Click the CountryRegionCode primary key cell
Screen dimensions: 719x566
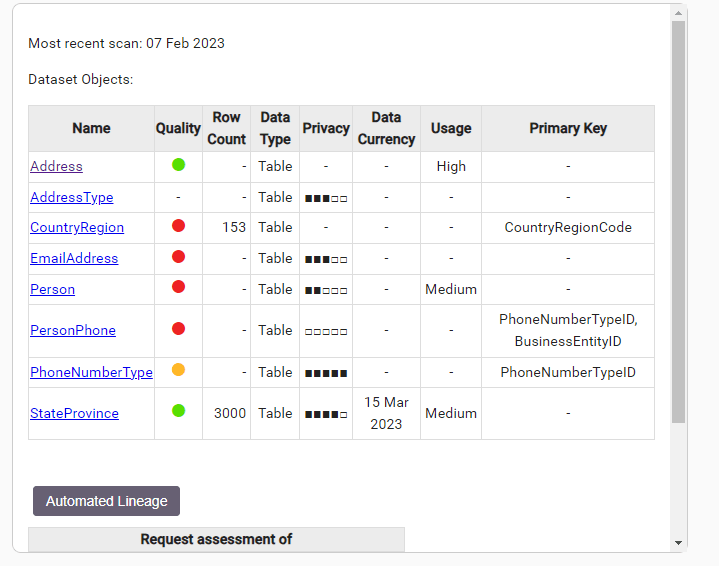tap(568, 228)
